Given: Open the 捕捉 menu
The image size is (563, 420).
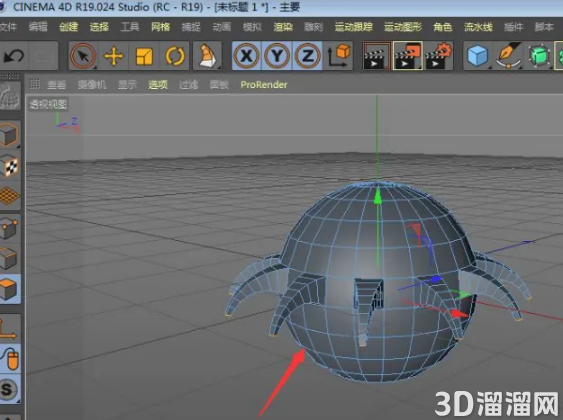Looking at the screenshot, I should tap(191, 27).
